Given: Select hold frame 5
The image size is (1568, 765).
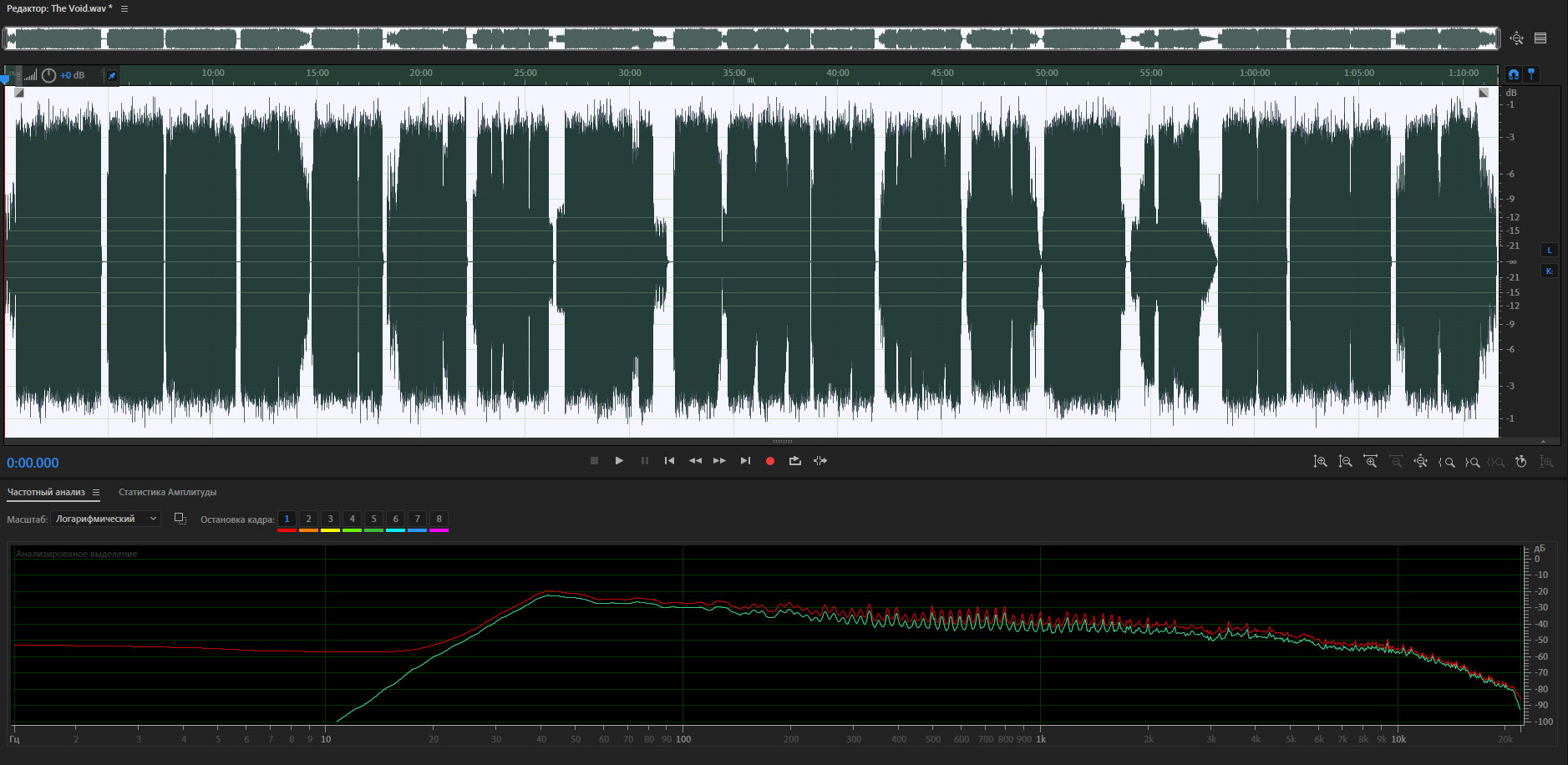Looking at the screenshot, I should (x=373, y=519).
